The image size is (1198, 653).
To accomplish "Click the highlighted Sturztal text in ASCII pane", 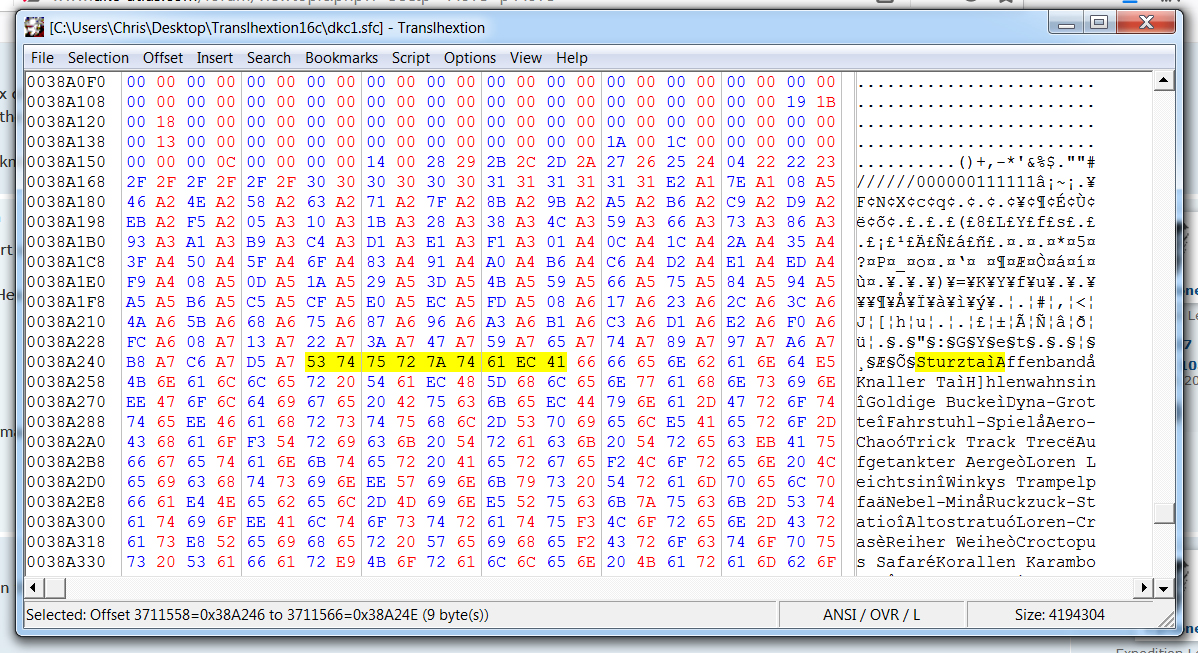I will coord(960,362).
